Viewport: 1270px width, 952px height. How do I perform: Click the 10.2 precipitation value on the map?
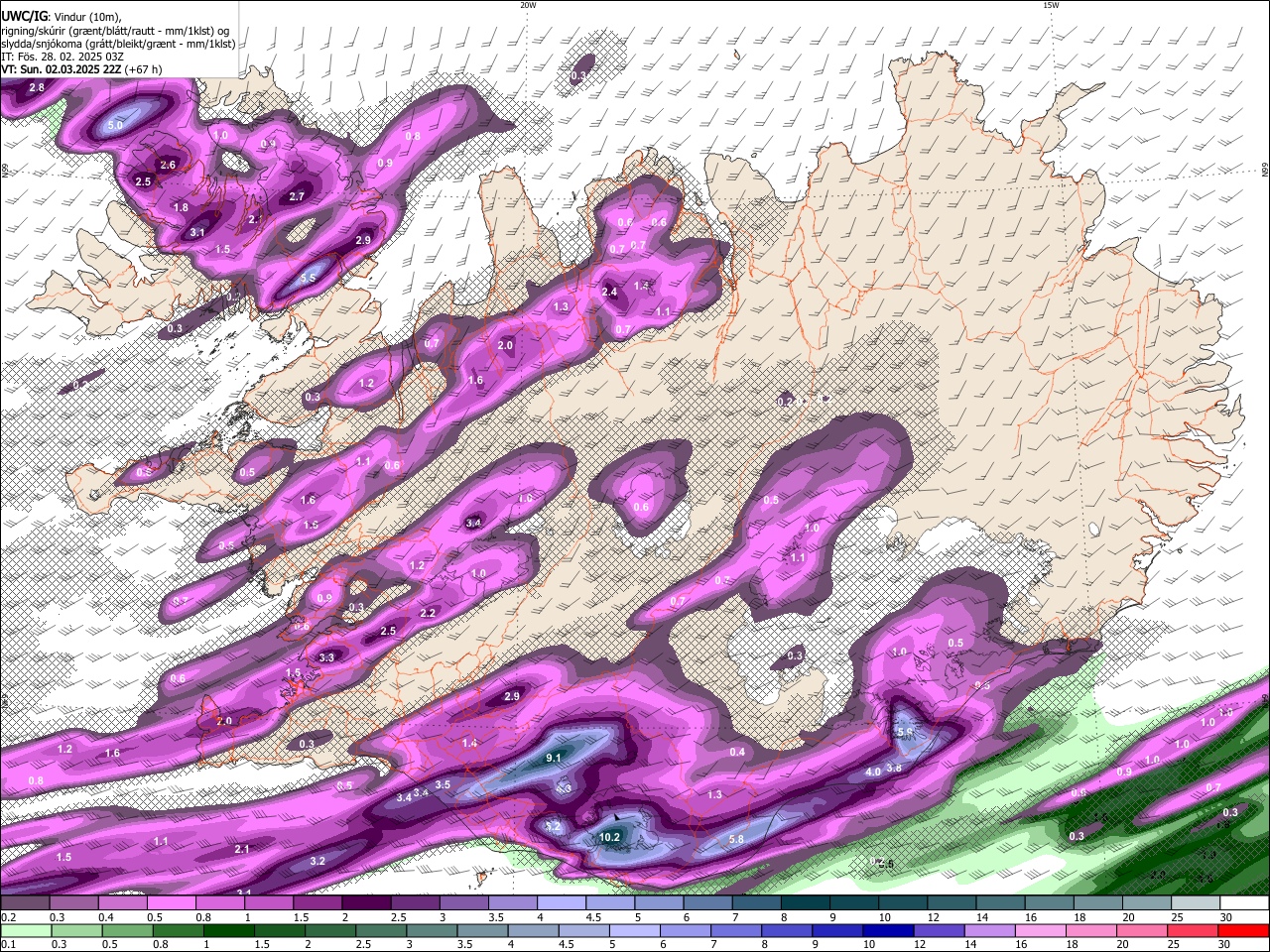609,837
